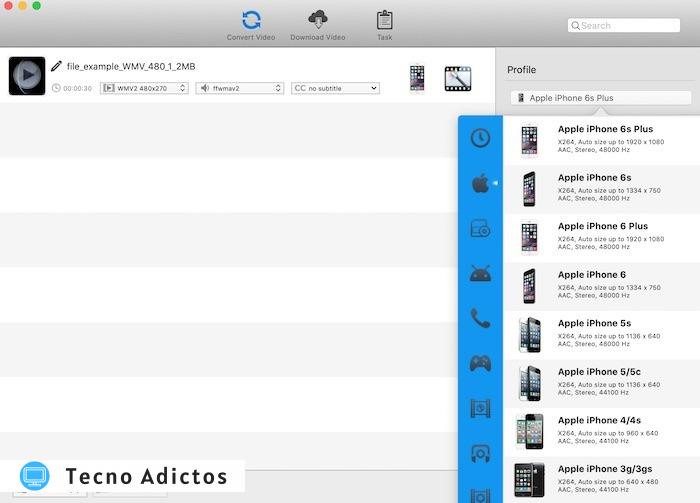The height and width of the screenshot is (503, 700).
Task: Expand the ffwmav2 audio track dropdown
Action: pyautogui.click(x=240, y=88)
